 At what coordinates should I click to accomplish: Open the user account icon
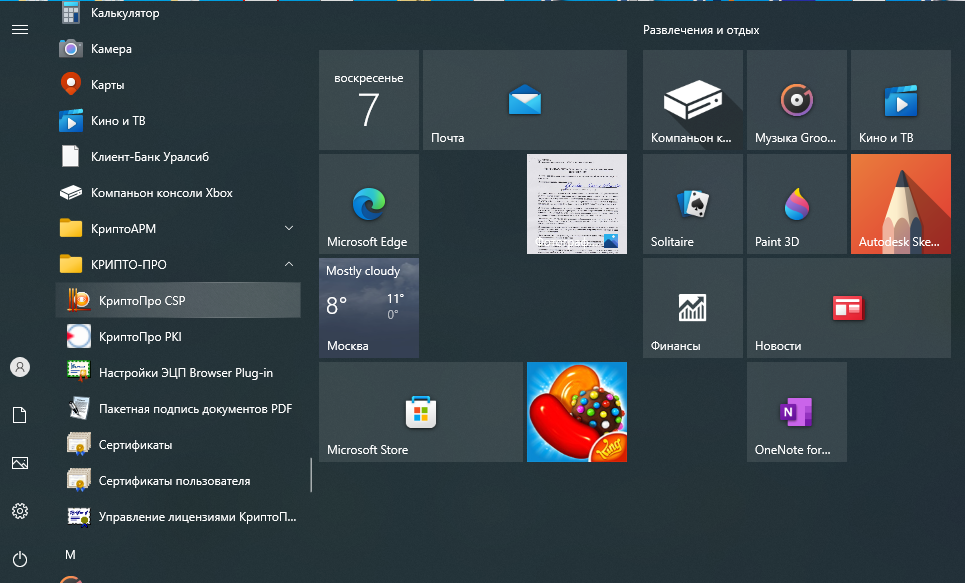click(20, 367)
